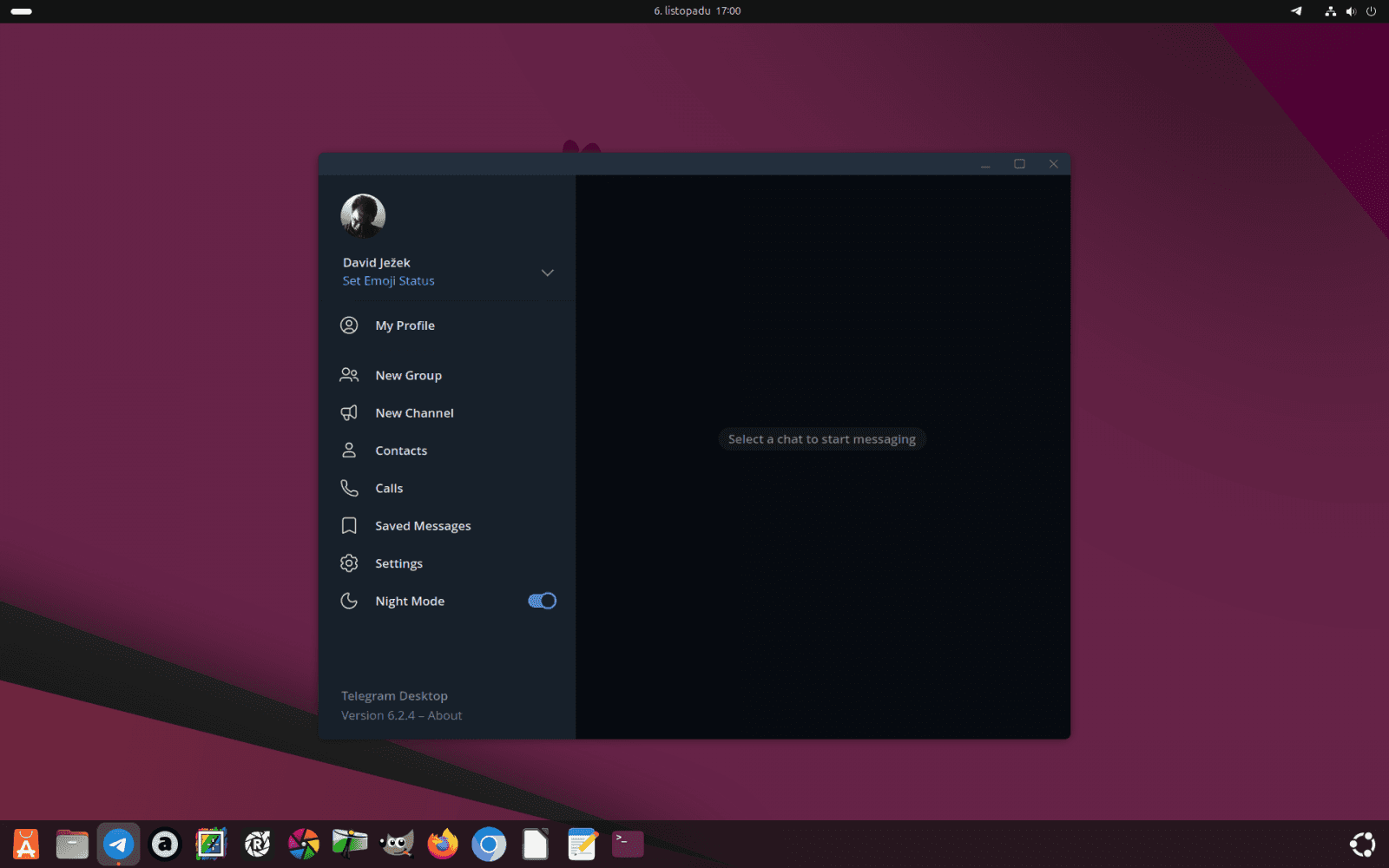Click the New Group people icon
The height and width of the screenshot is (868, 1389).
[x=349, y=375]
